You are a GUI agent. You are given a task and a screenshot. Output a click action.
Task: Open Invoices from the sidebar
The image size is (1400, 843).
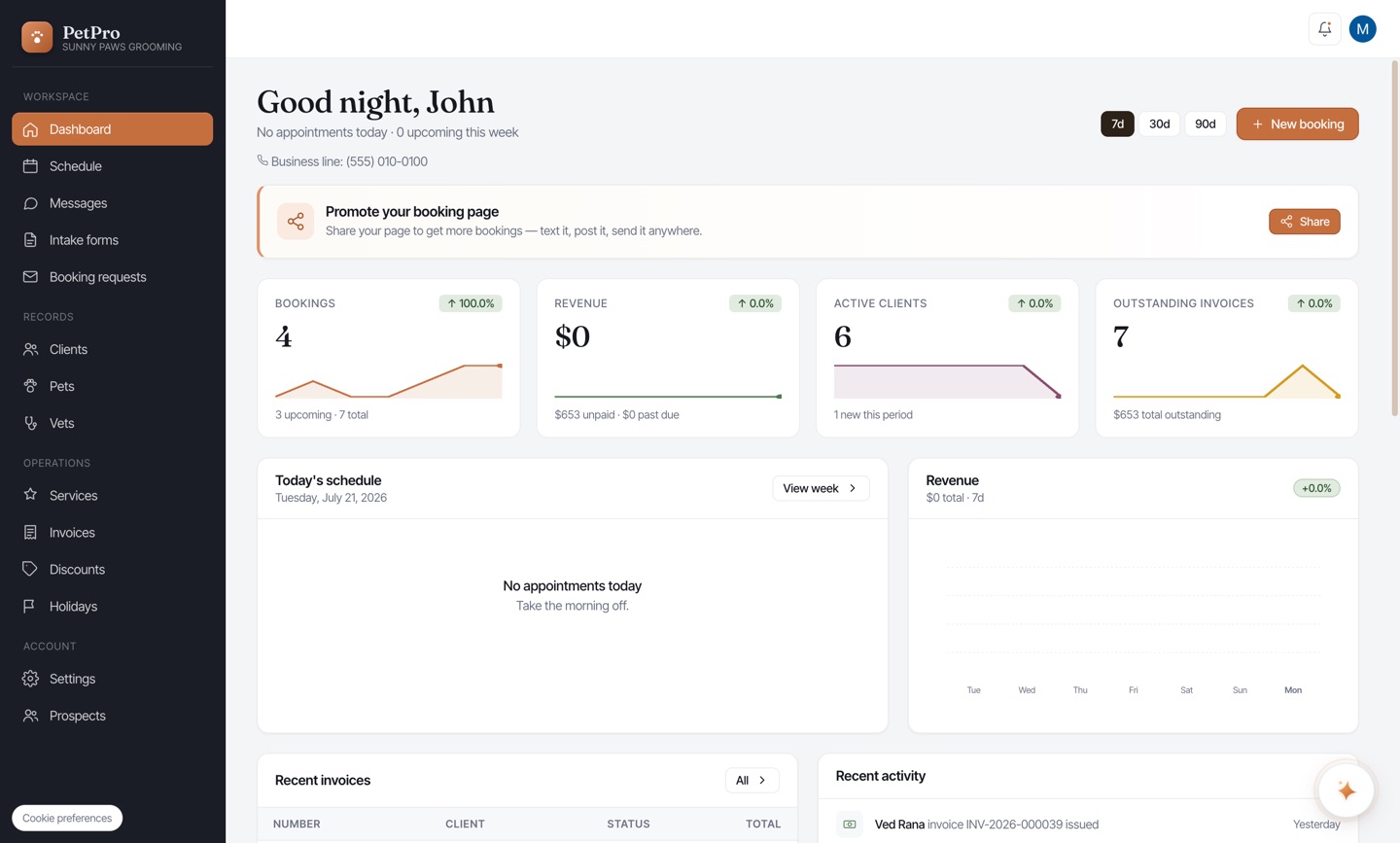pyautogui.click(x=113, y=532)
